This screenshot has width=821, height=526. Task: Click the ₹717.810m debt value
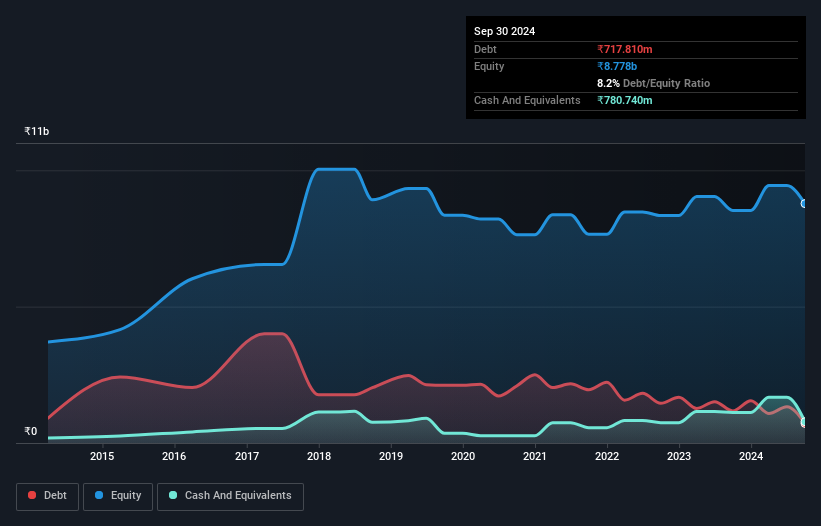click(625, 49)
